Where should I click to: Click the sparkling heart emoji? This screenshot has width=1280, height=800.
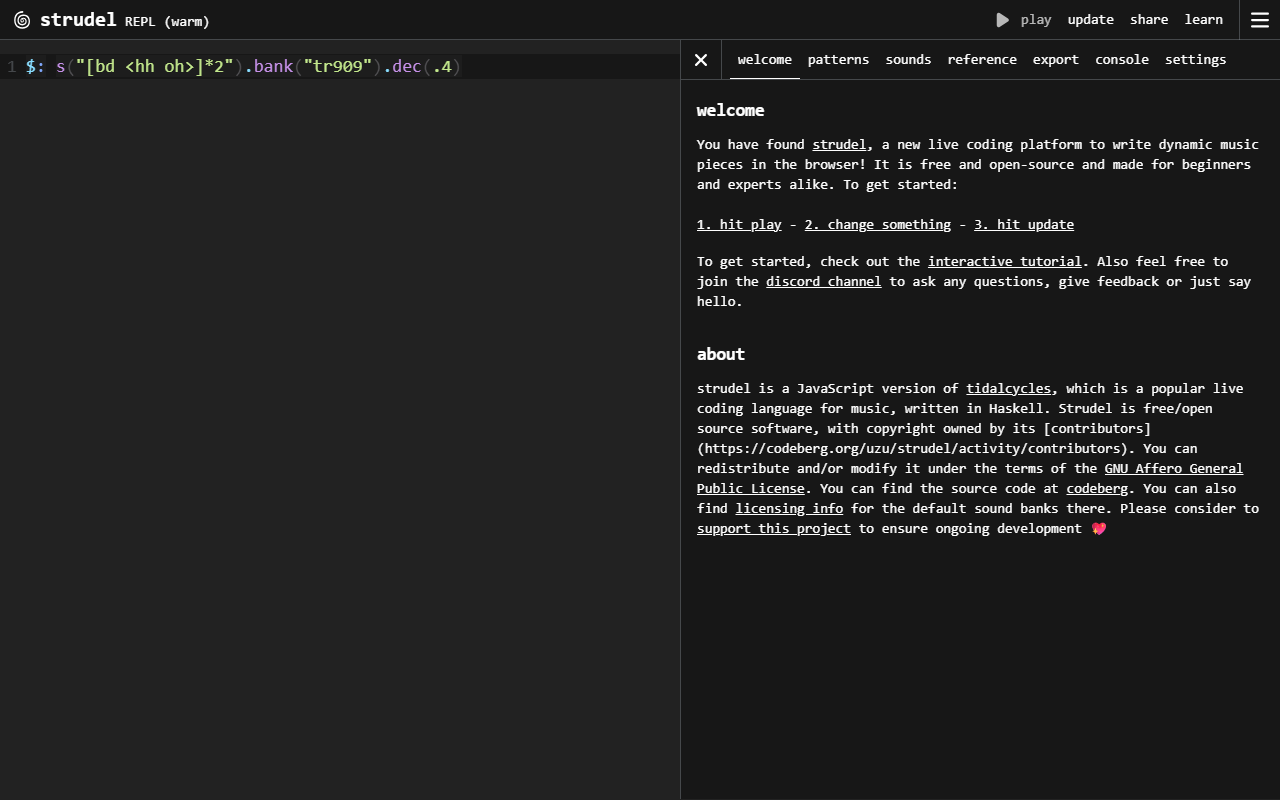click(x=1099, y=529)
